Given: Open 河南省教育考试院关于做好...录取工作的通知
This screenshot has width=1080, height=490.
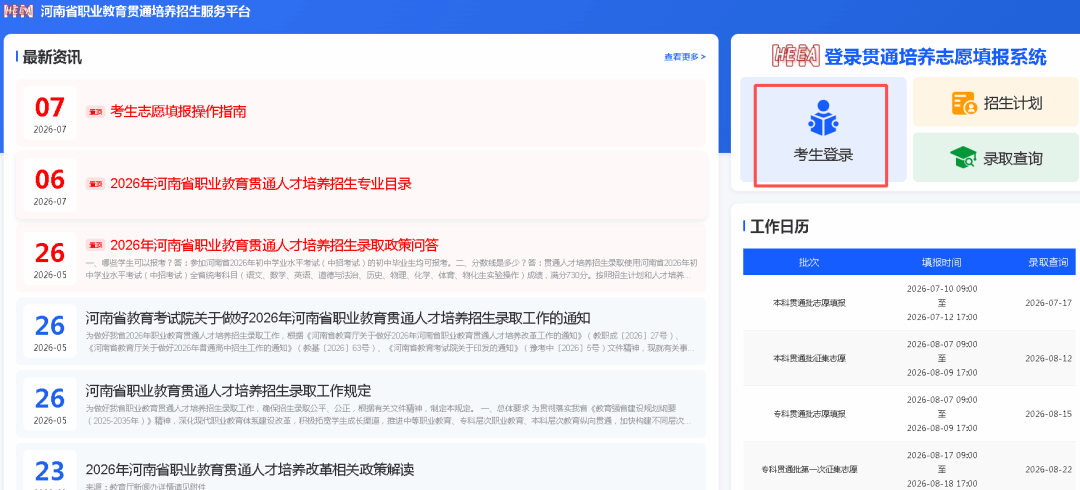Looking at the screenshot, I should 338,318.
